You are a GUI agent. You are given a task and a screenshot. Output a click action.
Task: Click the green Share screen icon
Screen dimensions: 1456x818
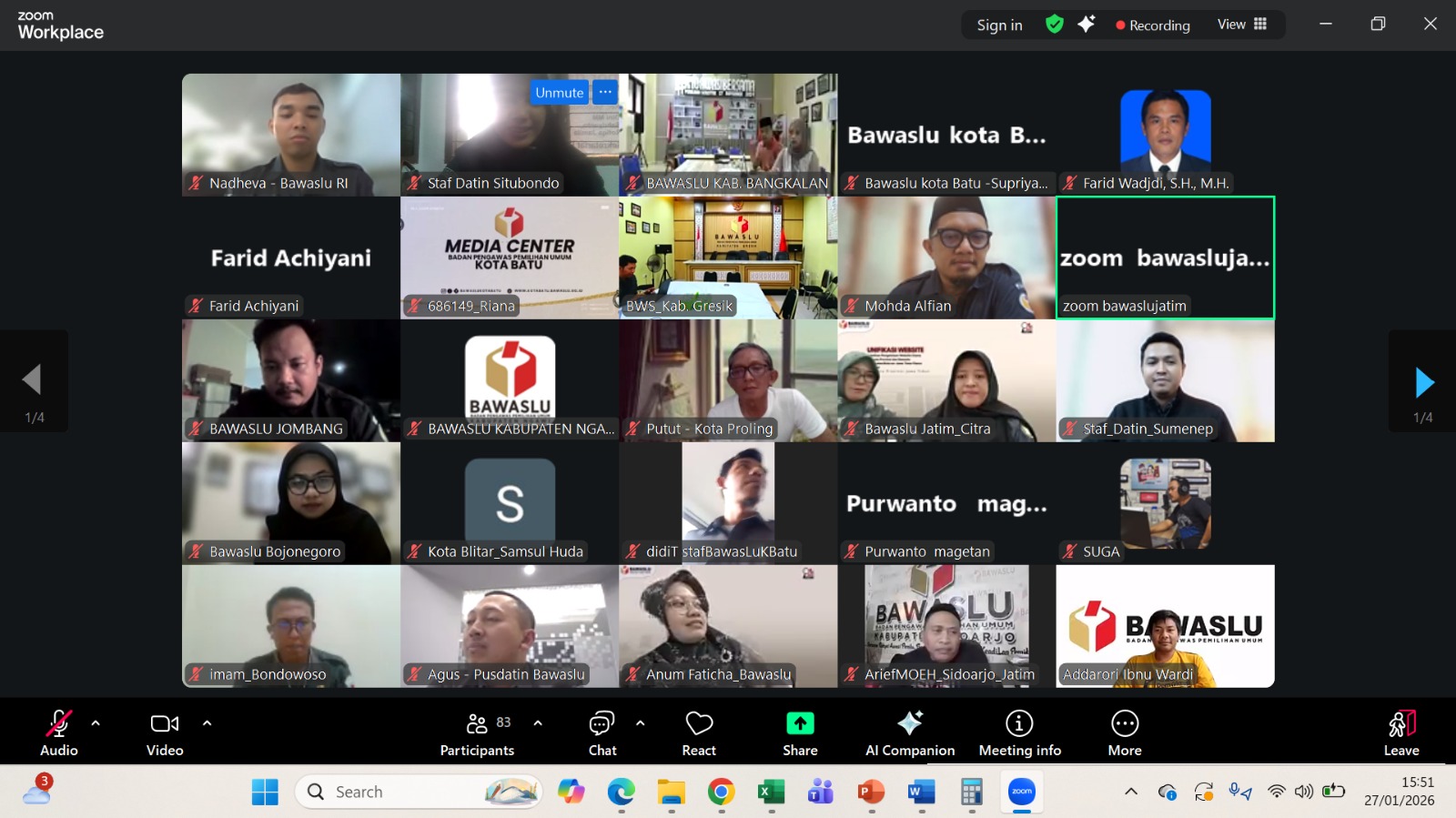(800, 723)
